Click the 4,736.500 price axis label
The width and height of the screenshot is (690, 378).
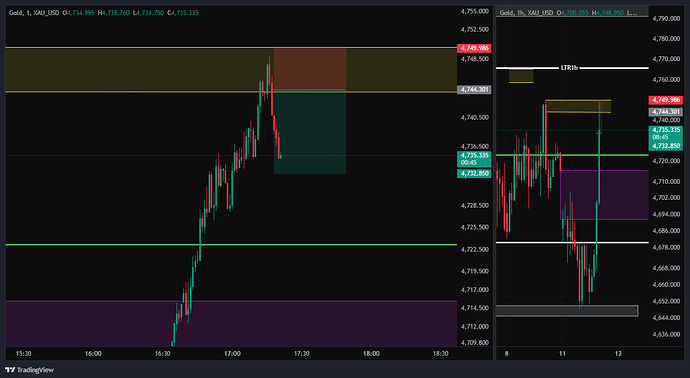point(475,147)
